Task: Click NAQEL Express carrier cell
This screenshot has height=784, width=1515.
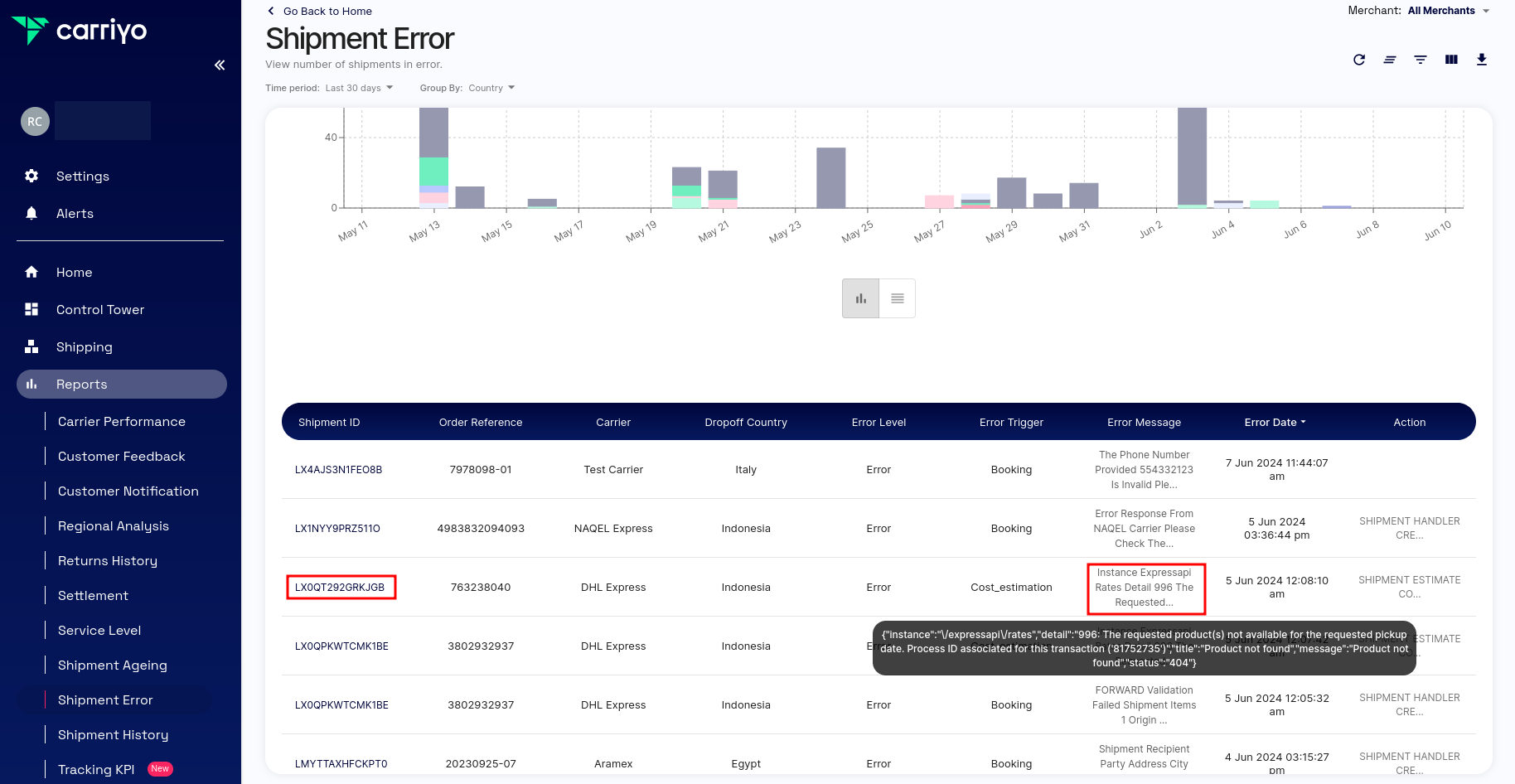Action: 613,528
